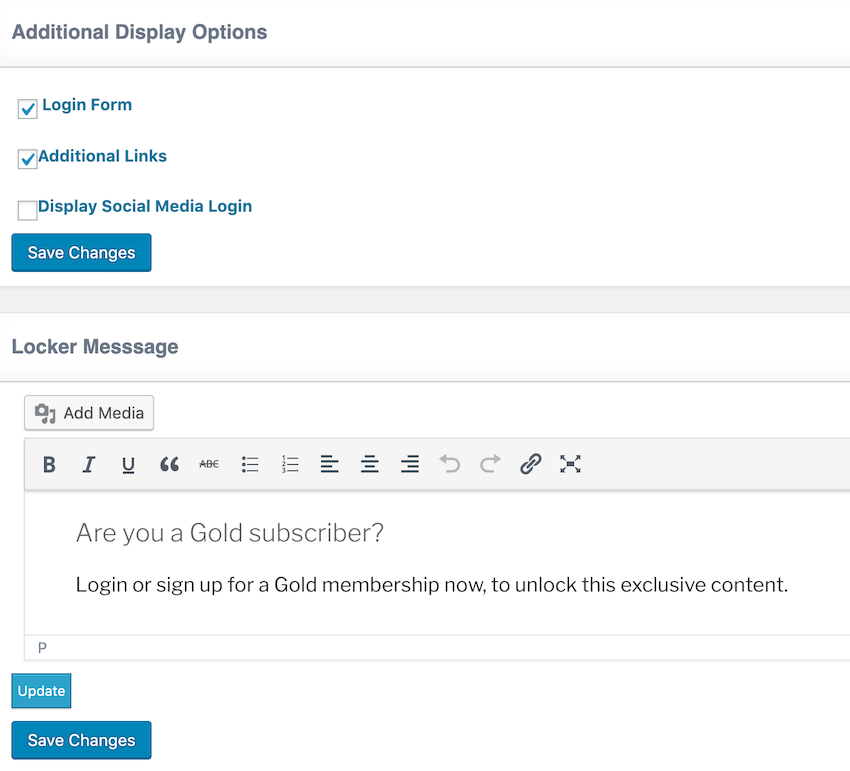Insert a link using the chain icon
Screen dimensions: 850x771
[531, 465]
